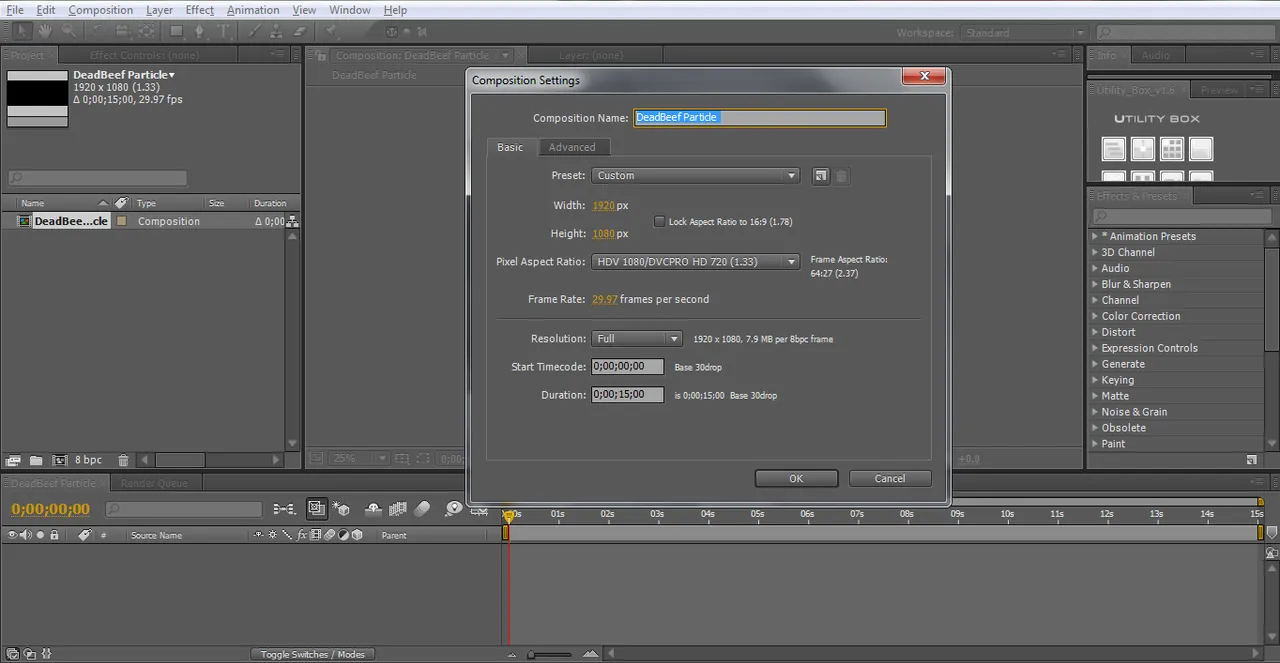The height and width of the screenshot is (663, 1280).
Task: Delete selected project item with trash icon
Action: [x=123, y=460]
